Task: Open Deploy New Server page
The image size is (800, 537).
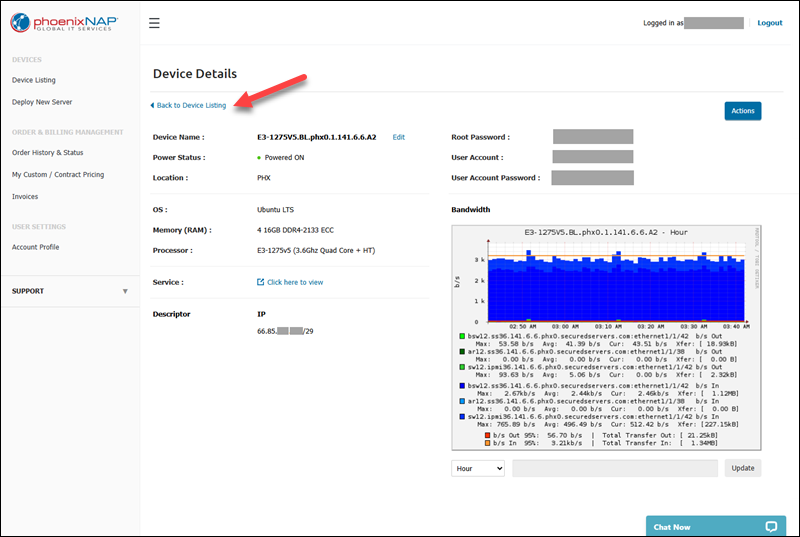Action: tap(42, 102)
